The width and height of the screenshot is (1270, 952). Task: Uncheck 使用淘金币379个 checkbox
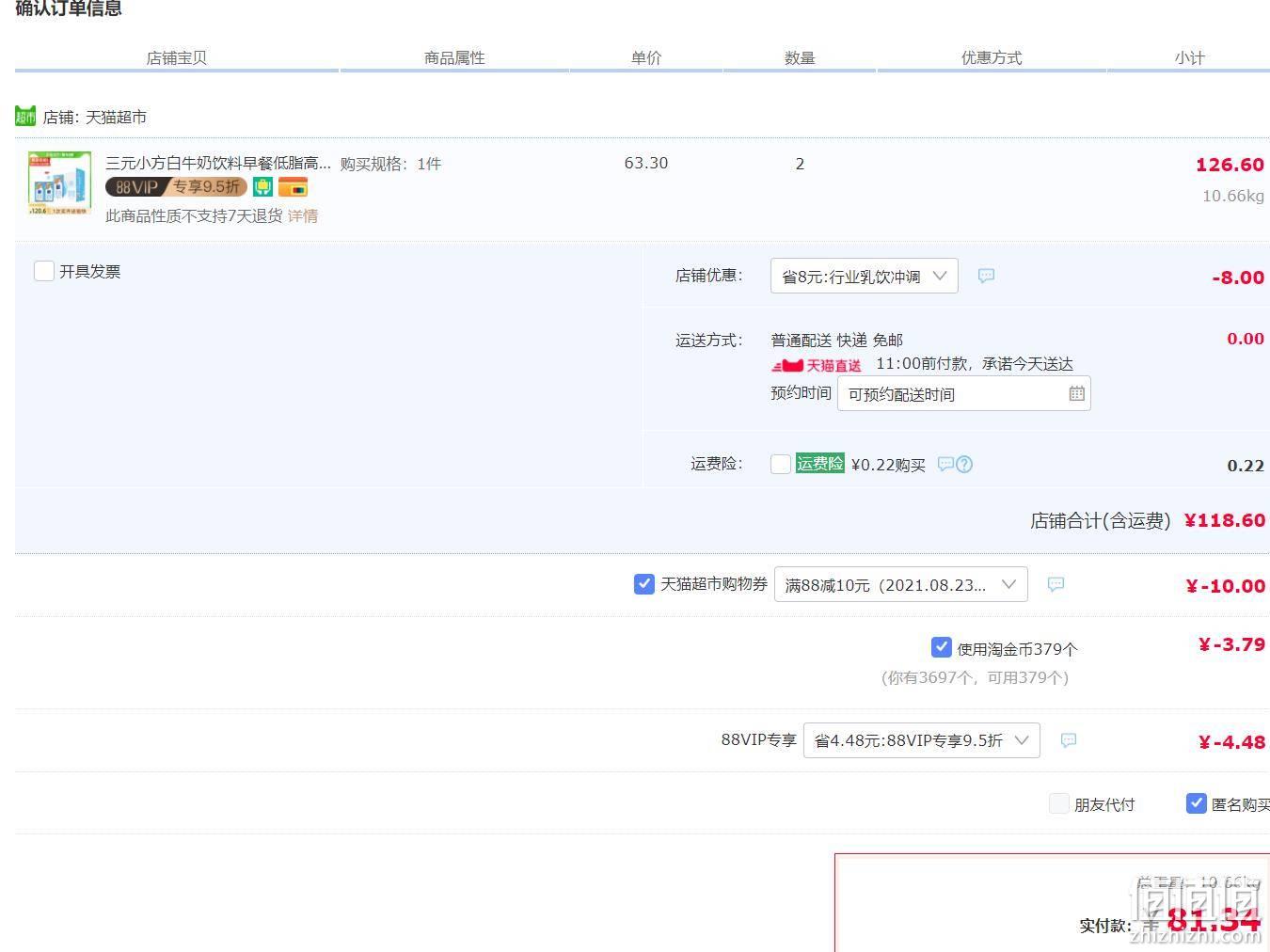tap(941, 647)
